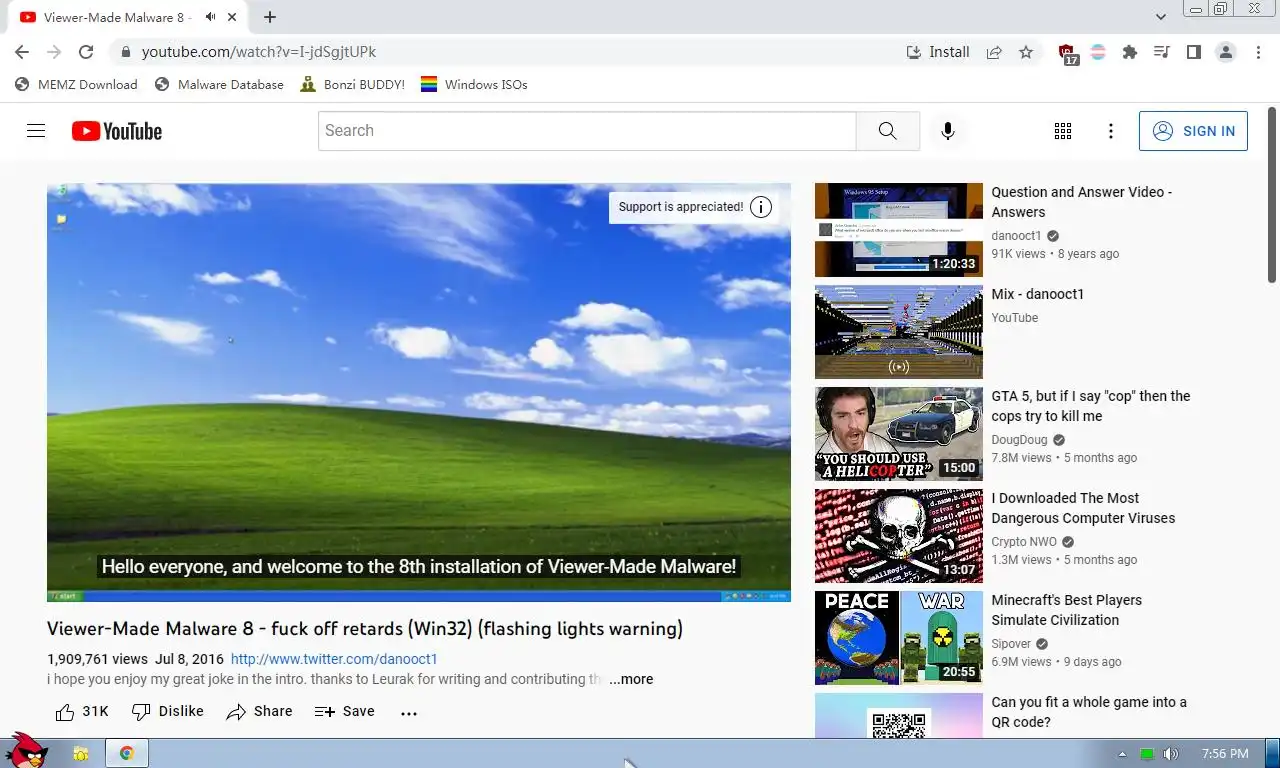Open the GTA 5 cop video thumbnail
Viewport: 1280px width, 768px height.
coord(899,434)
